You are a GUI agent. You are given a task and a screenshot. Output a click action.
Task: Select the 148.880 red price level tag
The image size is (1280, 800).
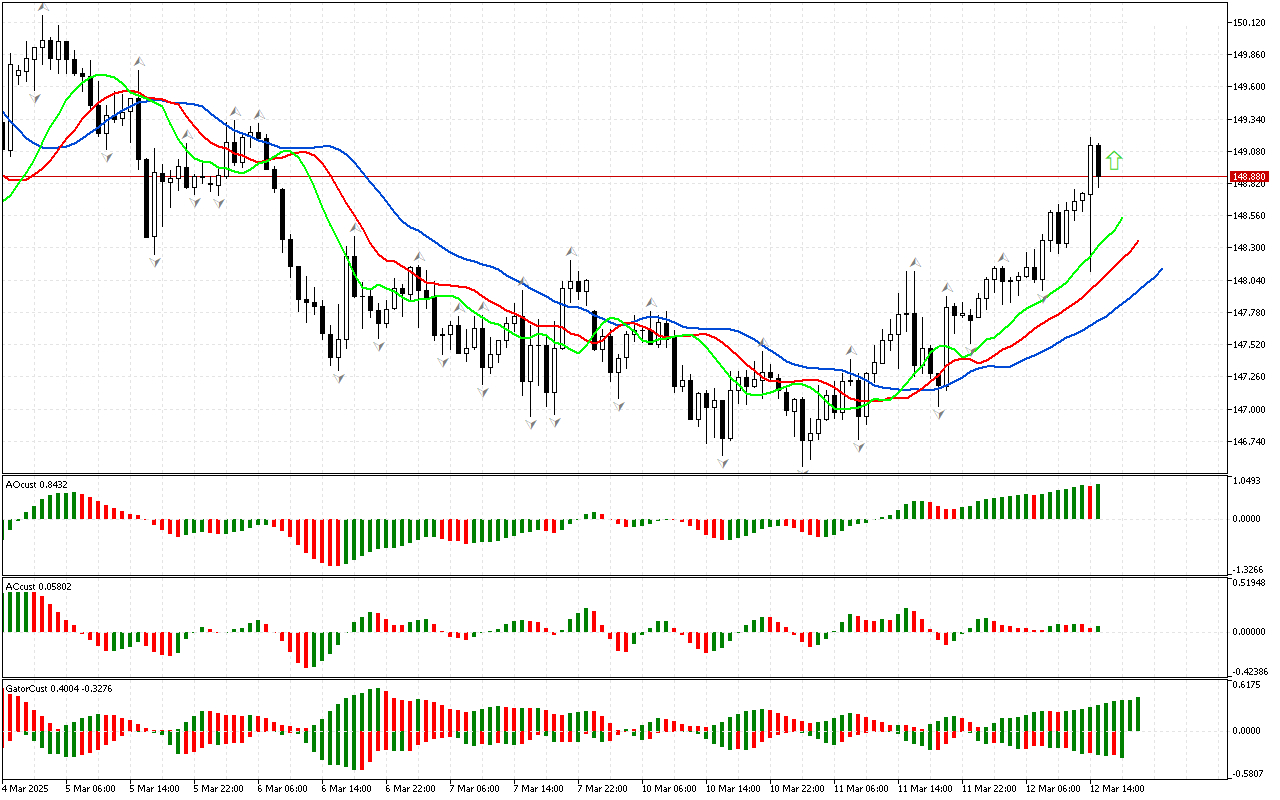[1250, 177]
